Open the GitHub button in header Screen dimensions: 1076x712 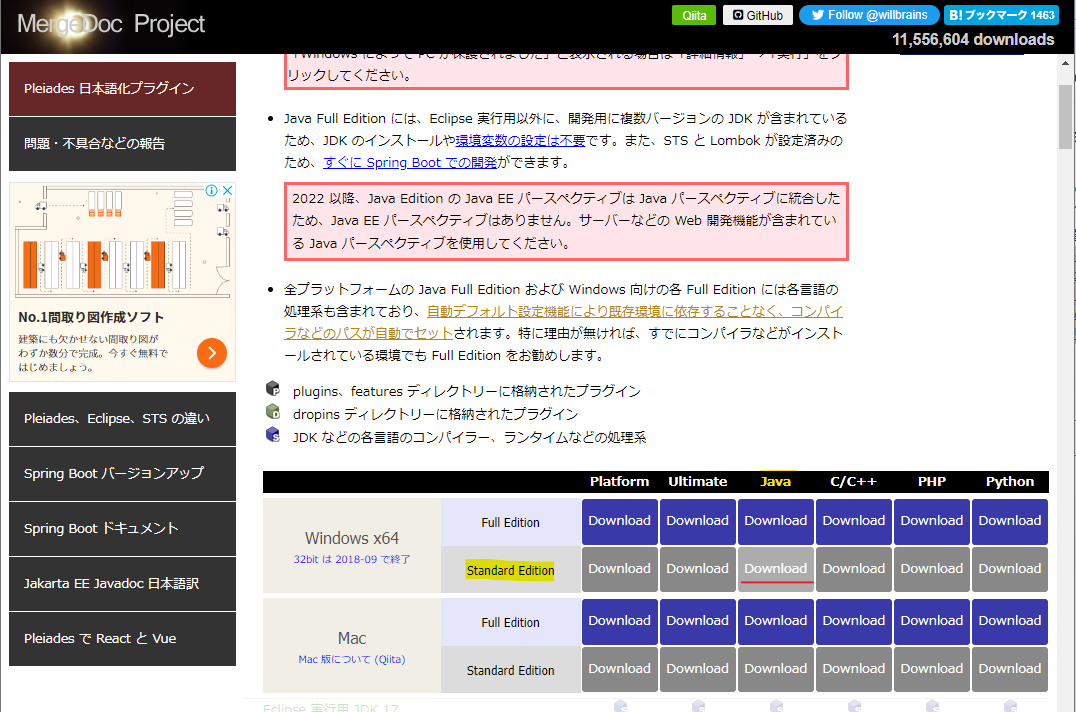pos(758,15)
